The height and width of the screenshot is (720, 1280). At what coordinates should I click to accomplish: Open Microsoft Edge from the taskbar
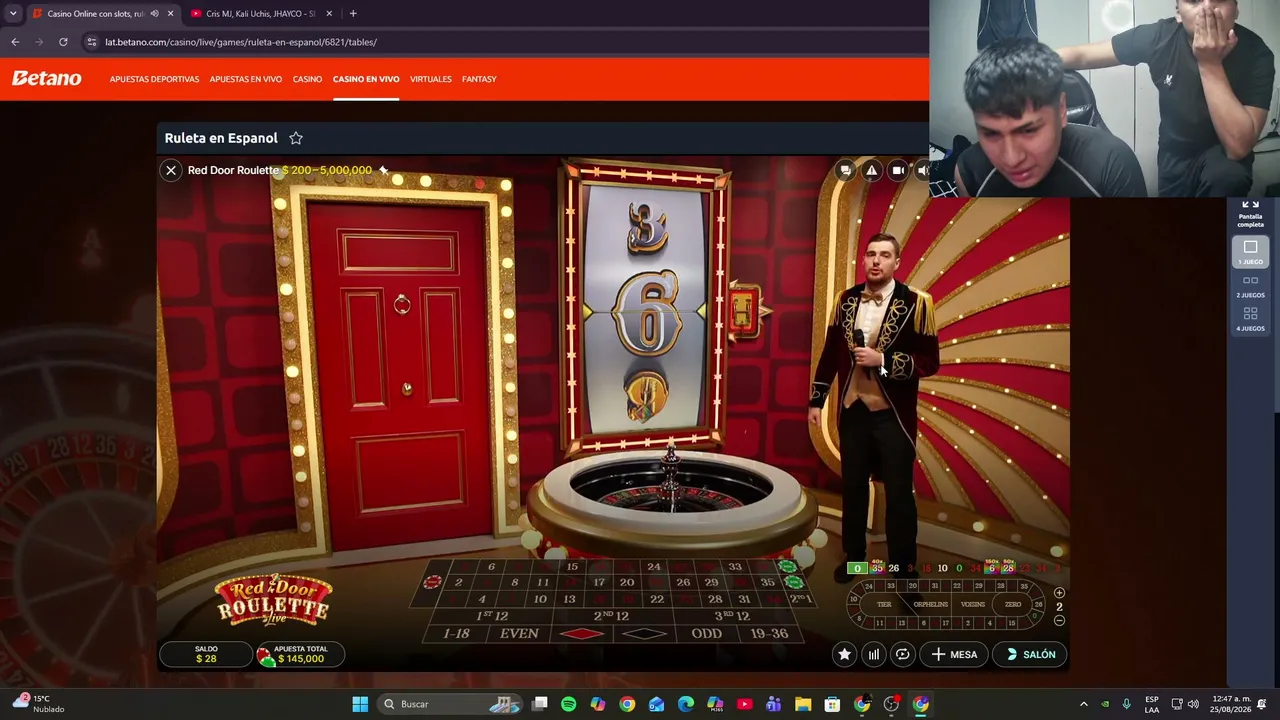point(685,704)
